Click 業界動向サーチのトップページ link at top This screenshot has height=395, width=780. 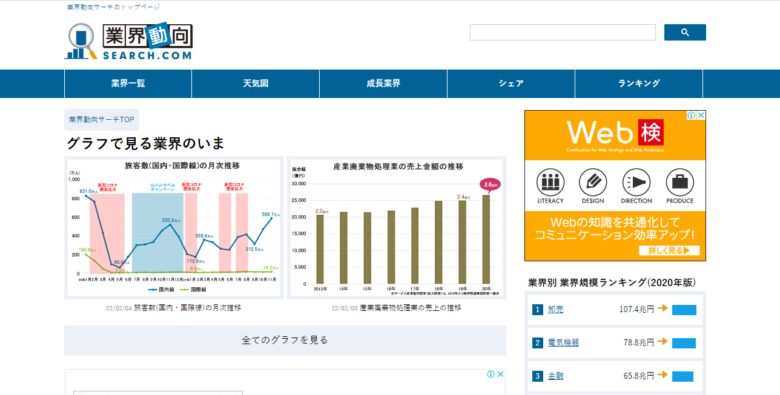coord(114,7)
